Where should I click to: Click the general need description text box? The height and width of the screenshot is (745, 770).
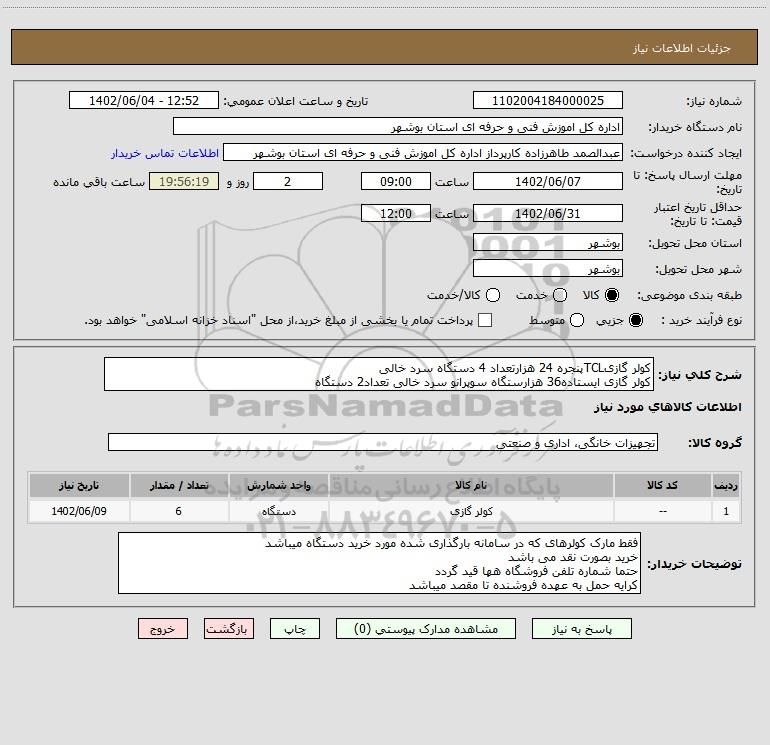379,374
